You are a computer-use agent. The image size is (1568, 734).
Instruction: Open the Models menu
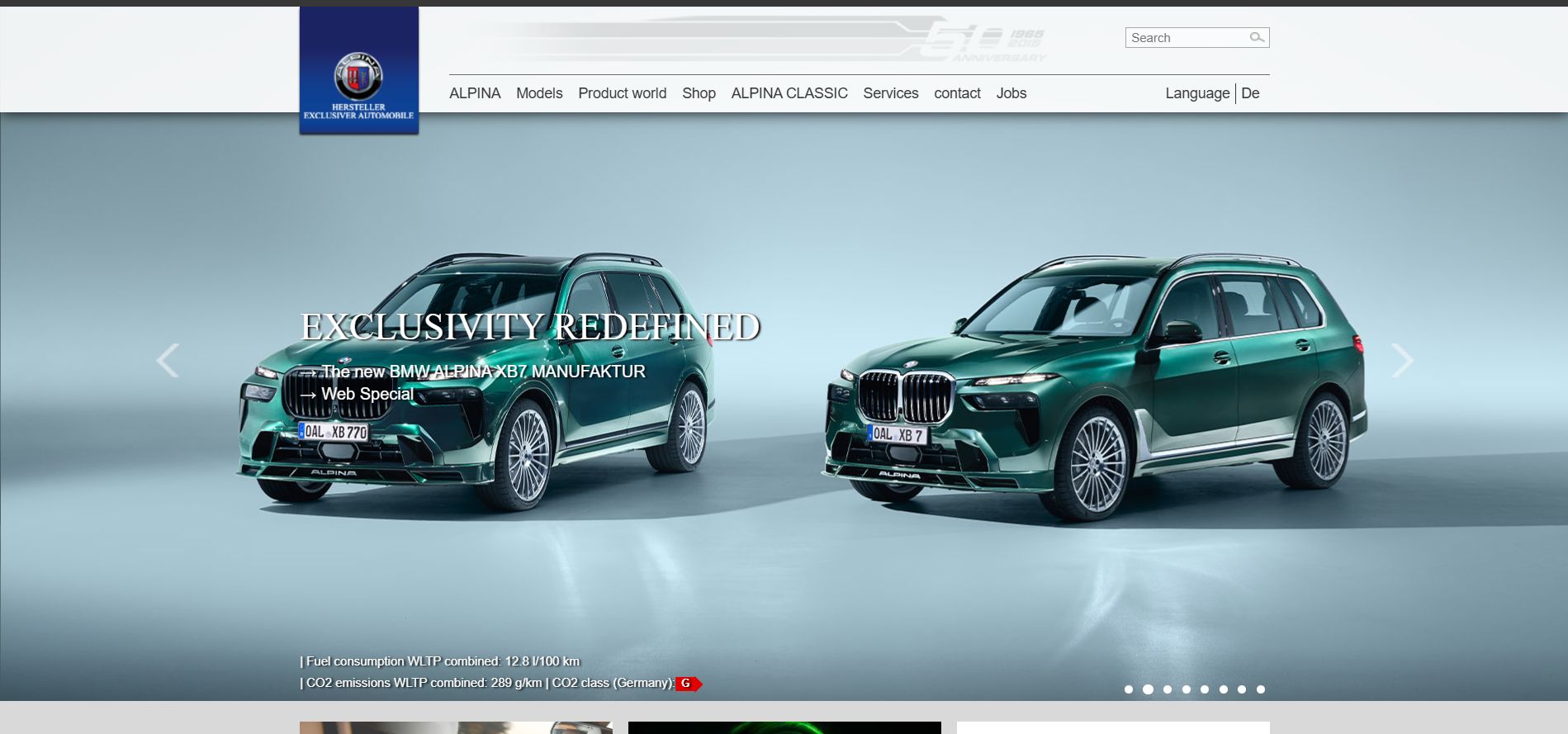pos(539,93)
